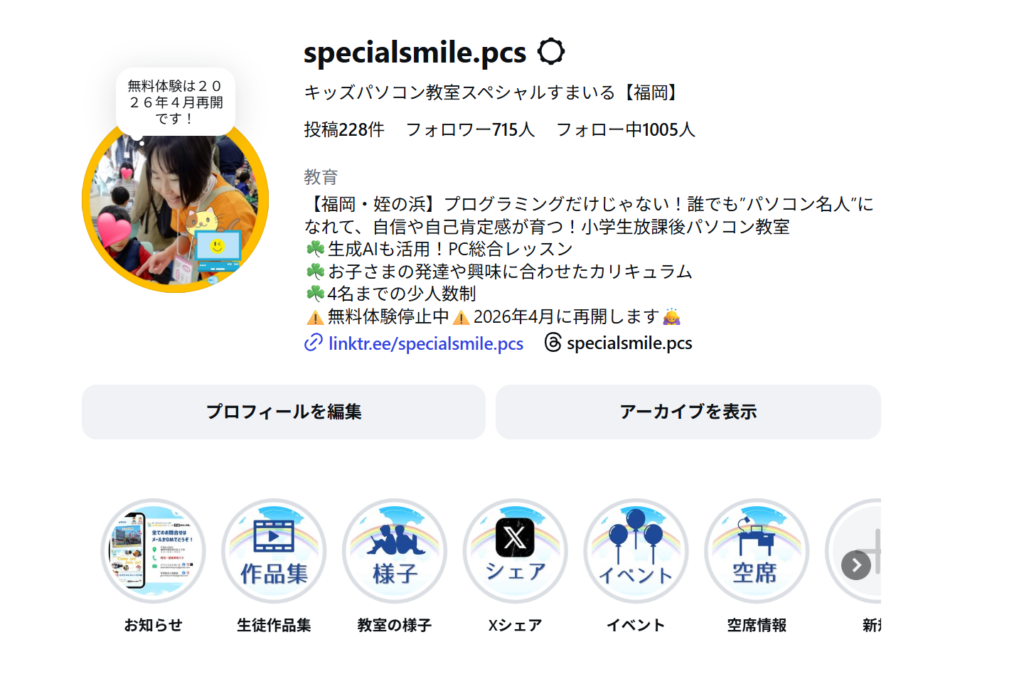View the フォロー中1005人 list
Viewport: 1024px width, 674px height.
click(626, 130)
